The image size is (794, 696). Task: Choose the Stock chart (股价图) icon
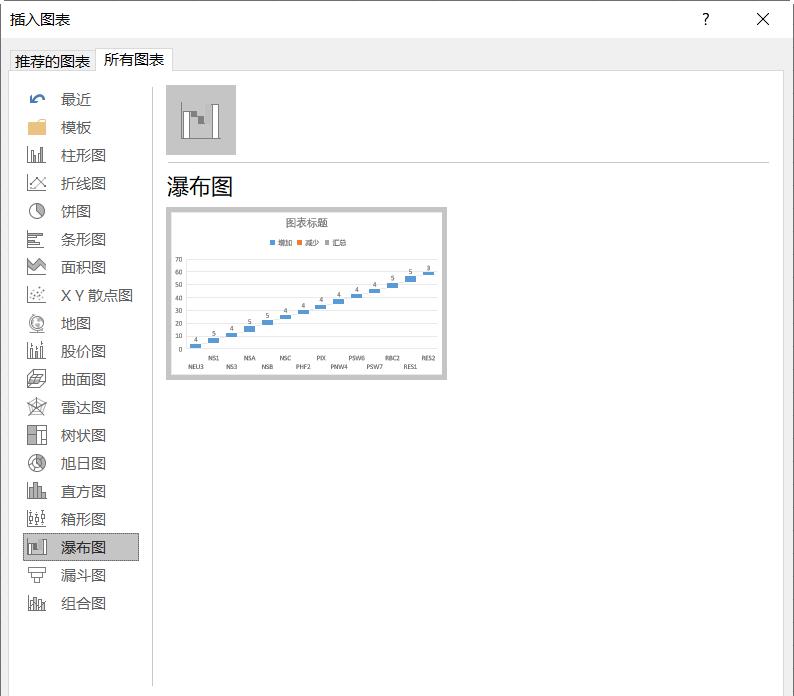point(36,351)
